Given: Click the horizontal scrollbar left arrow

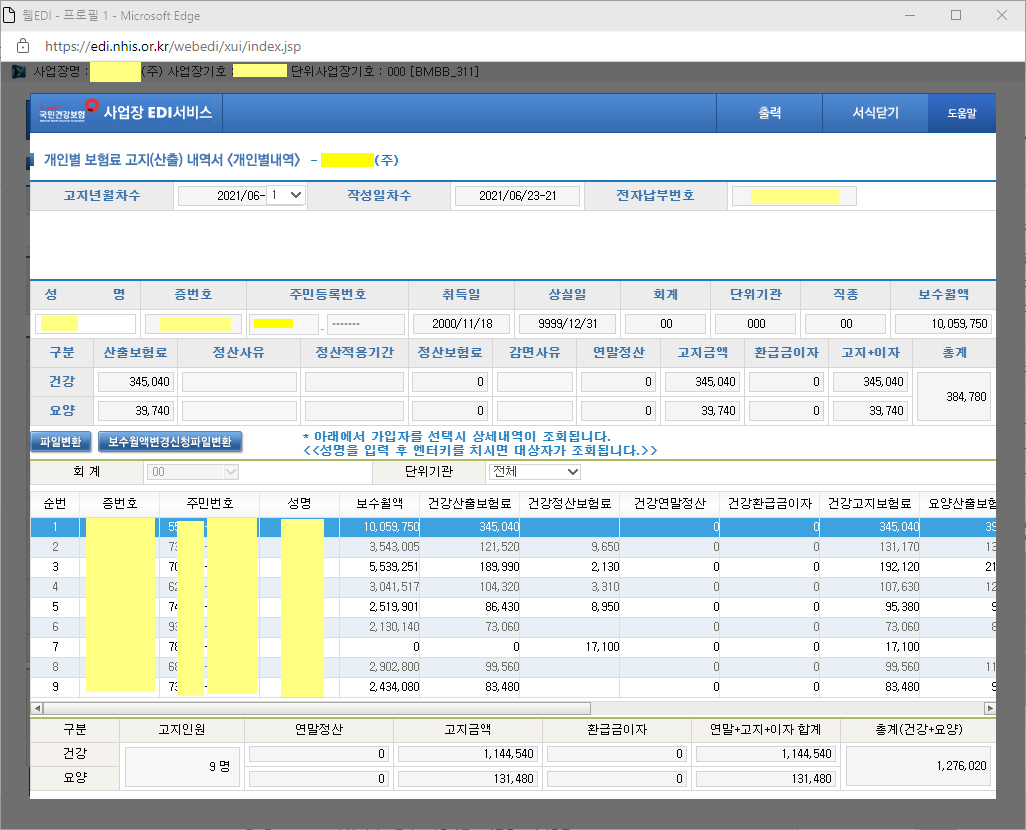Looking at the screenshot, I should 37,708.
